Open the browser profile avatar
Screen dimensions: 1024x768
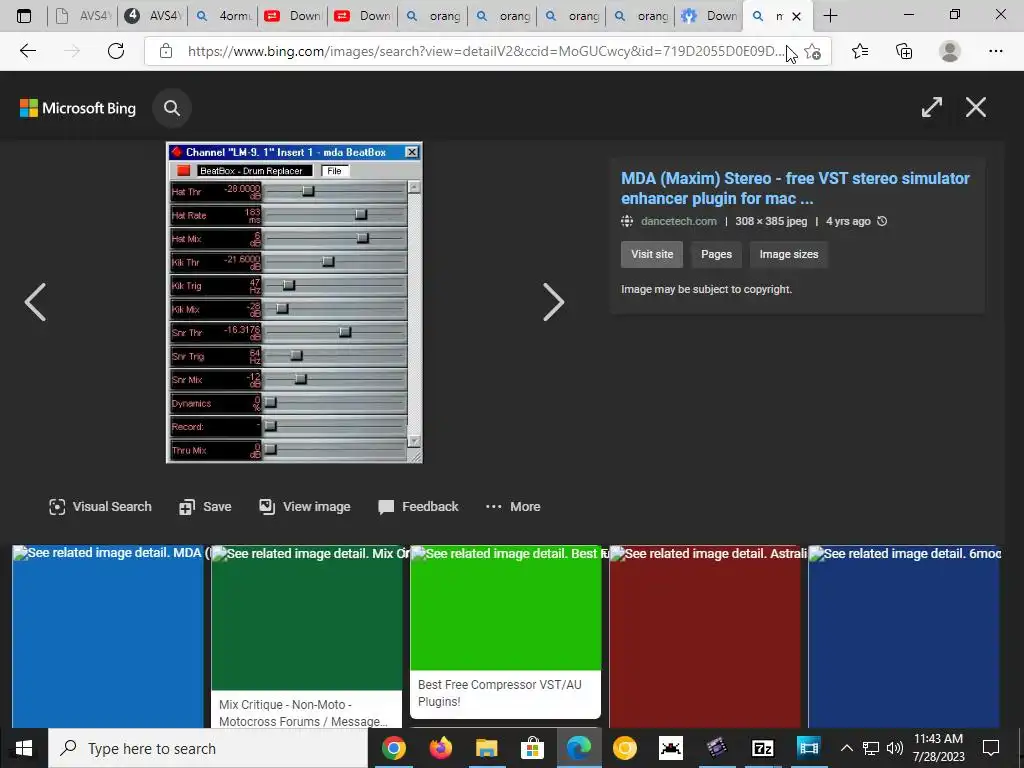pos(950,51)
